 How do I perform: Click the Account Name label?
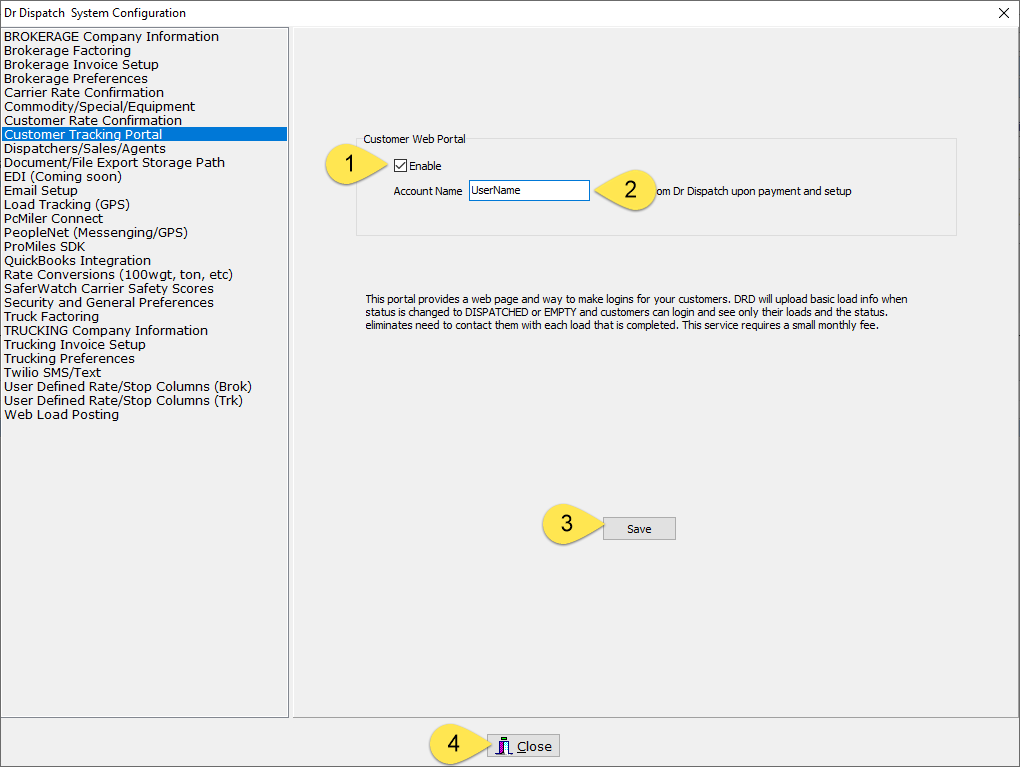pos(427,191)
